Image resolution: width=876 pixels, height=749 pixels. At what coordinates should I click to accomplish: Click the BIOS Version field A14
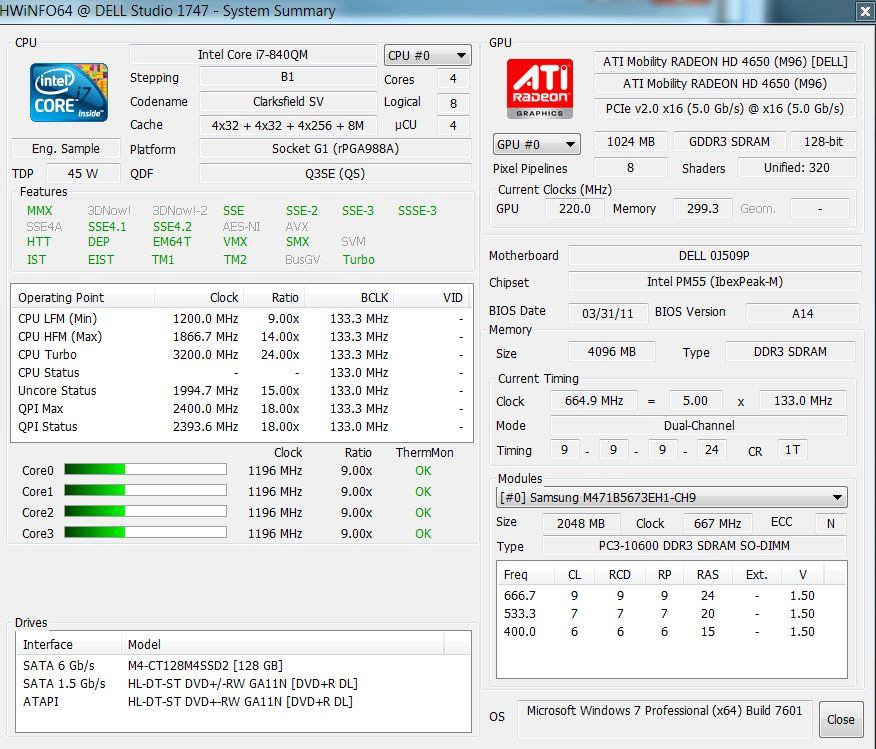tap(802, 313)
